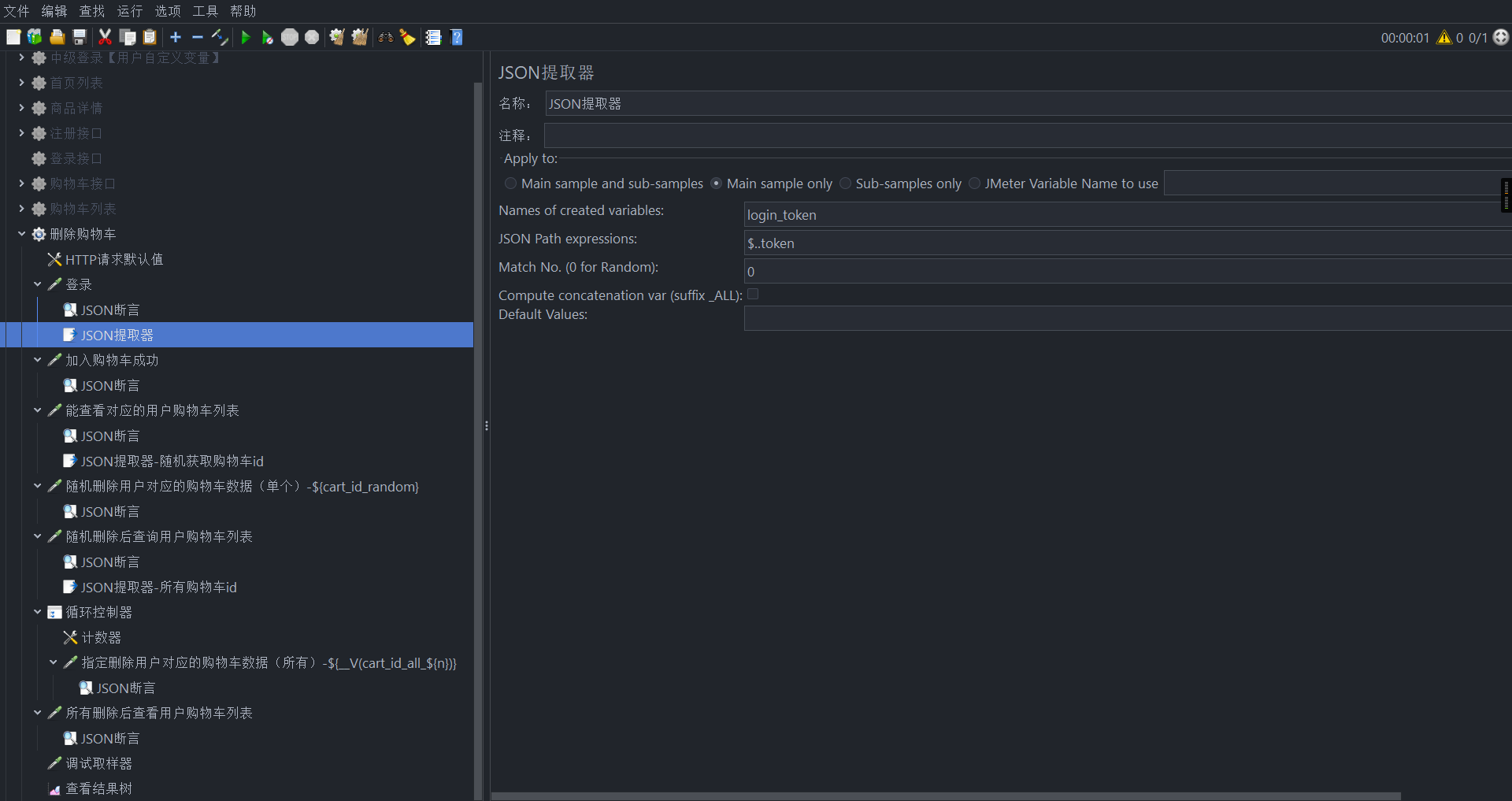1512x801 pixels.
Task: Click the chart icon beside 查看结果树
Action: click(54, 788)
